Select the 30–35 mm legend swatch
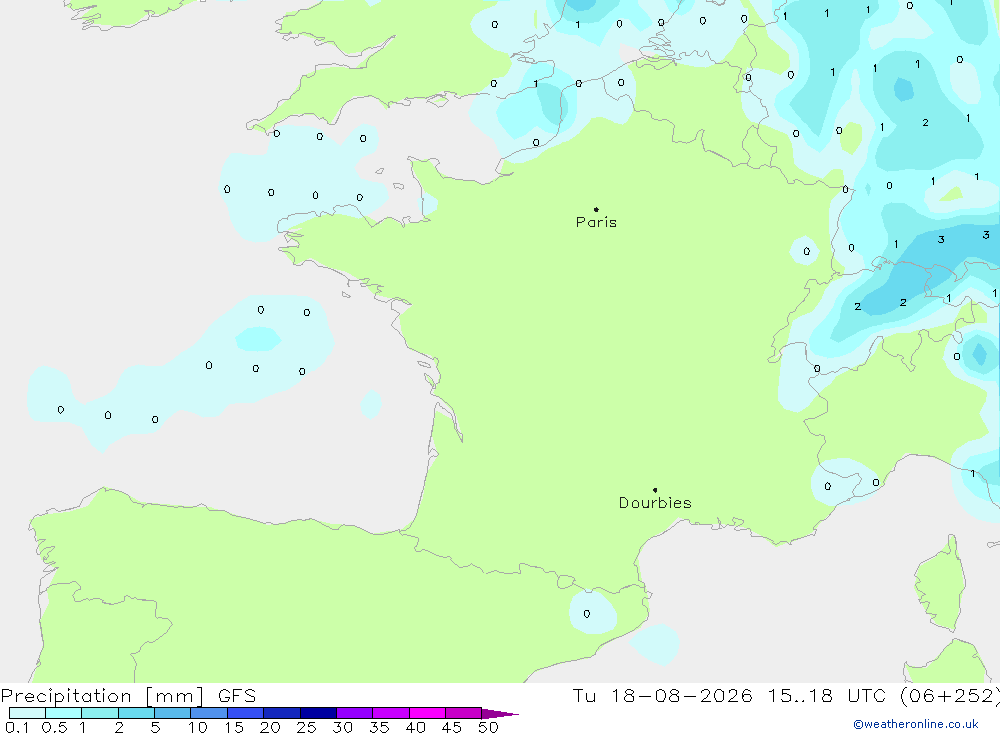Viewport: 1000px width, 733px height. (x=355, y=713)
